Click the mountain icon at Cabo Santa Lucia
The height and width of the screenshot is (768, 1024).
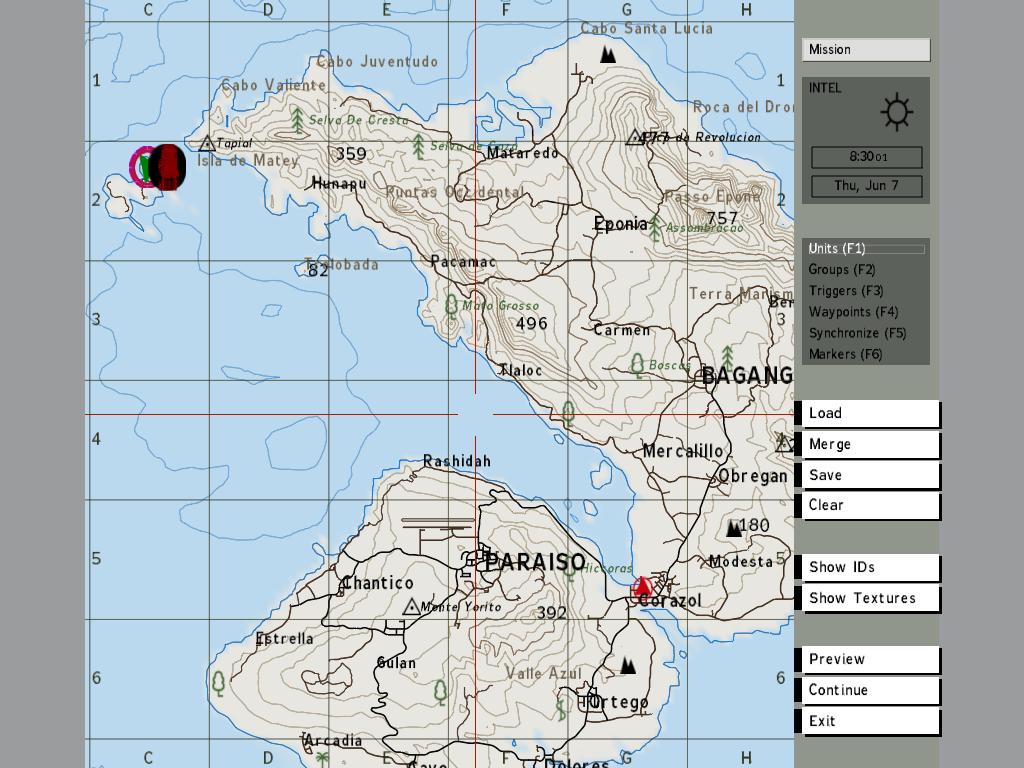[608, 54]
